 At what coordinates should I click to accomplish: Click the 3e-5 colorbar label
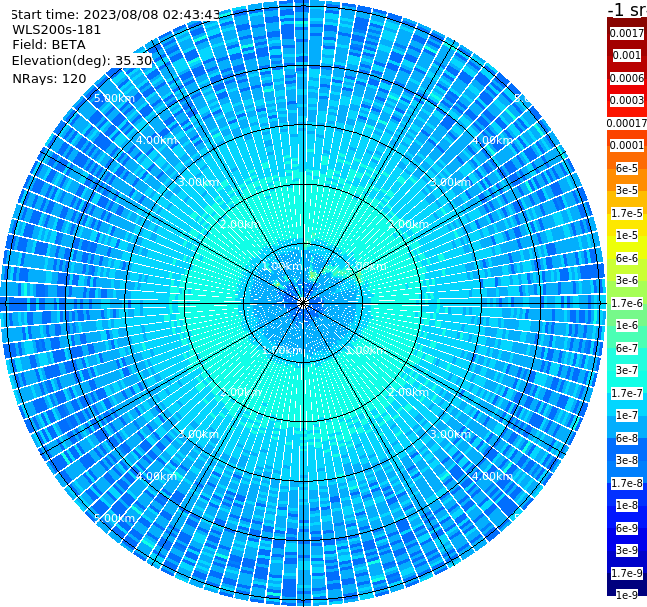(x=627, y=190)
